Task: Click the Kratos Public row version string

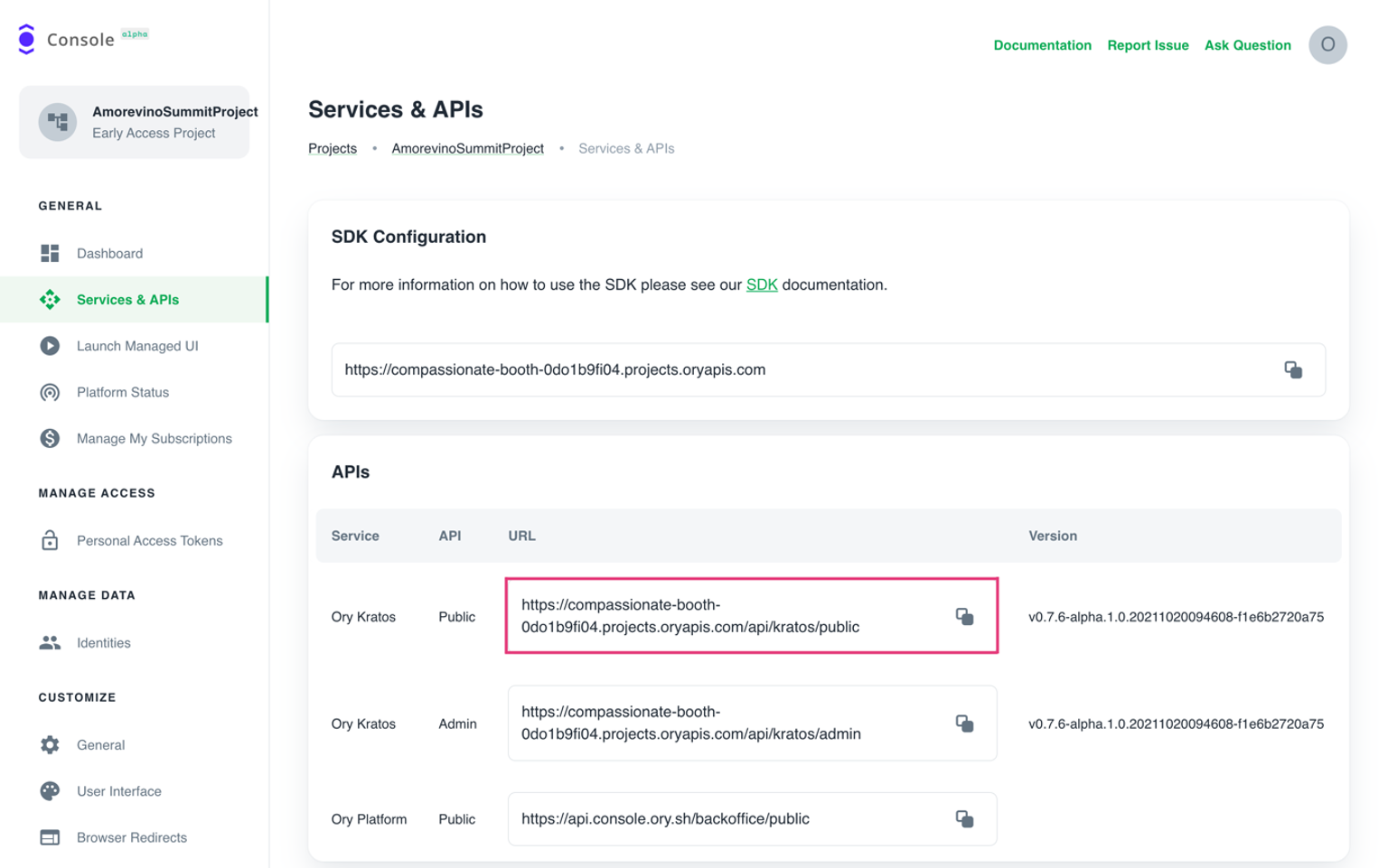Action: (1176, 617)
